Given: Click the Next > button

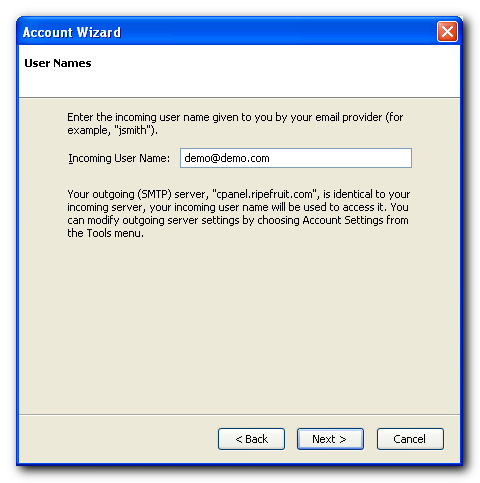Looking at the screenshot, I should pos(330,439).
